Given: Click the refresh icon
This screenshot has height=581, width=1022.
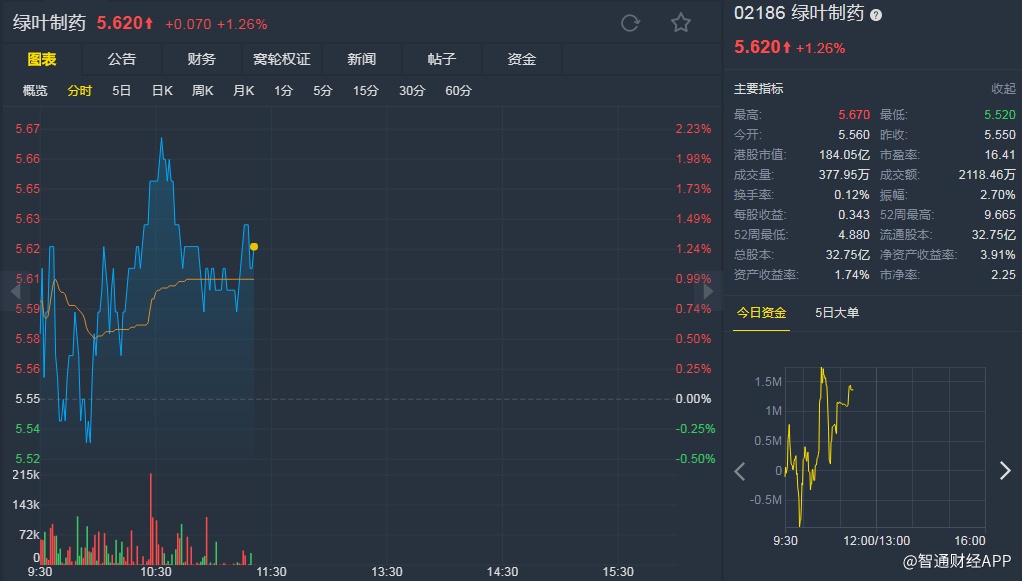Looking at the screenshot, I should (630, 23).
